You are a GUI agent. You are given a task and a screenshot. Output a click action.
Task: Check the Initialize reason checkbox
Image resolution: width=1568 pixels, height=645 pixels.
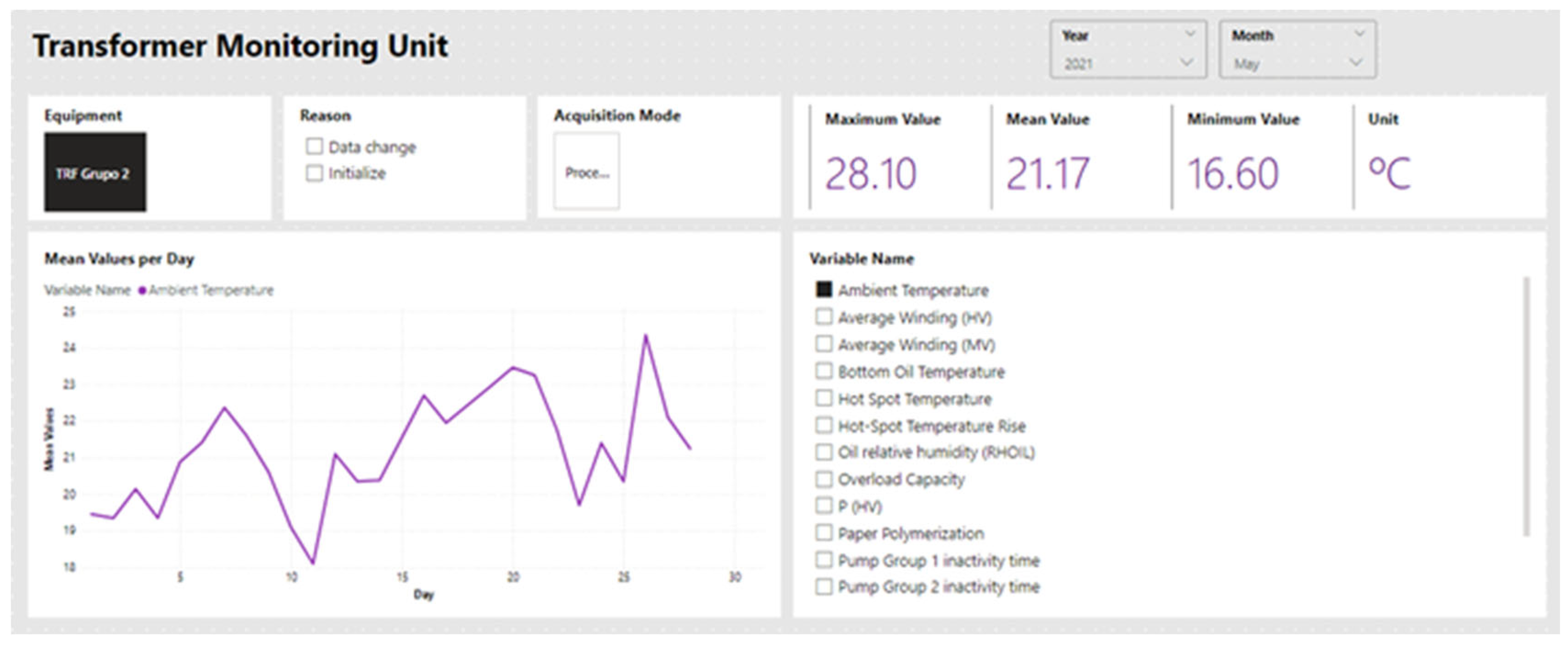point(314,174)
